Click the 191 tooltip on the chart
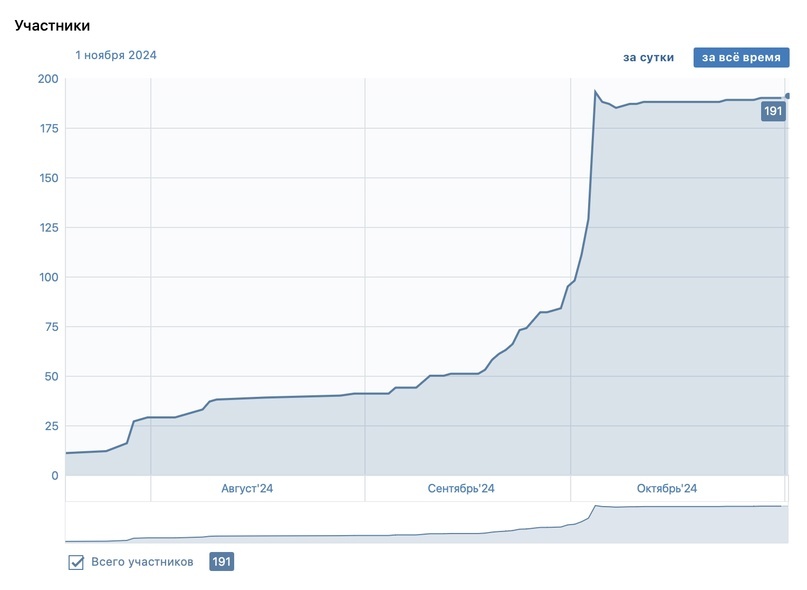The width and height of the screenshot is (807, 590). tap(773, 111)
